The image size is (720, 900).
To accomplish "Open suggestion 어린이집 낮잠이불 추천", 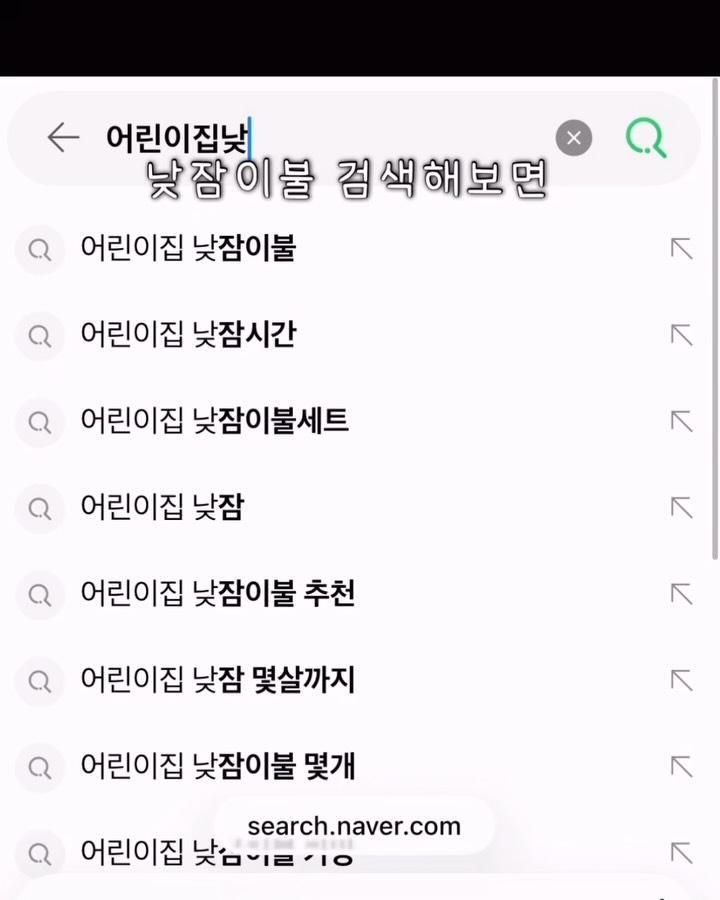I will tap(217, 594).
